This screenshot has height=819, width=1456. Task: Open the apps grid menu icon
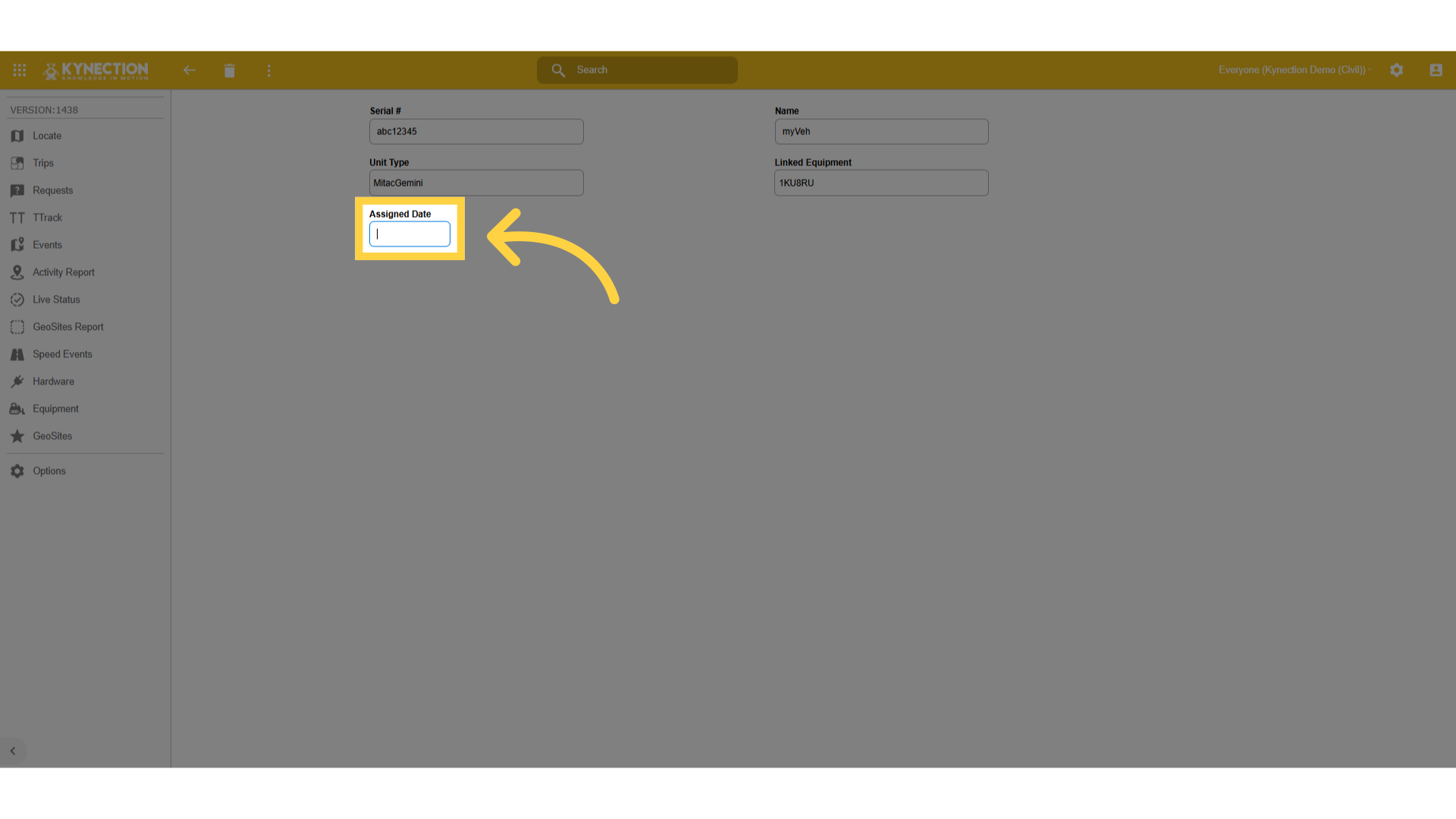pos(20,70)
